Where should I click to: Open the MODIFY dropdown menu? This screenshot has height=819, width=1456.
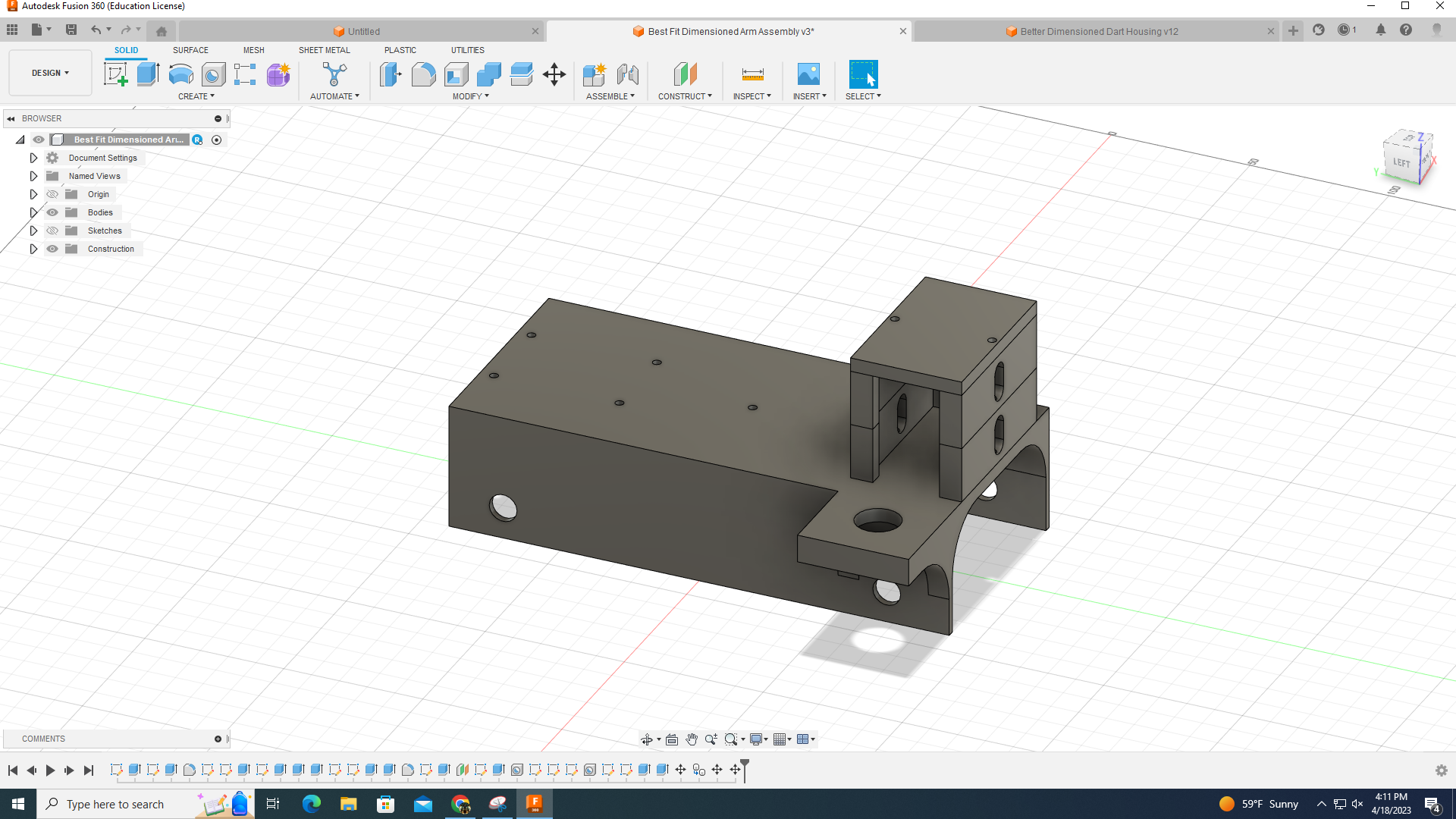470,96
